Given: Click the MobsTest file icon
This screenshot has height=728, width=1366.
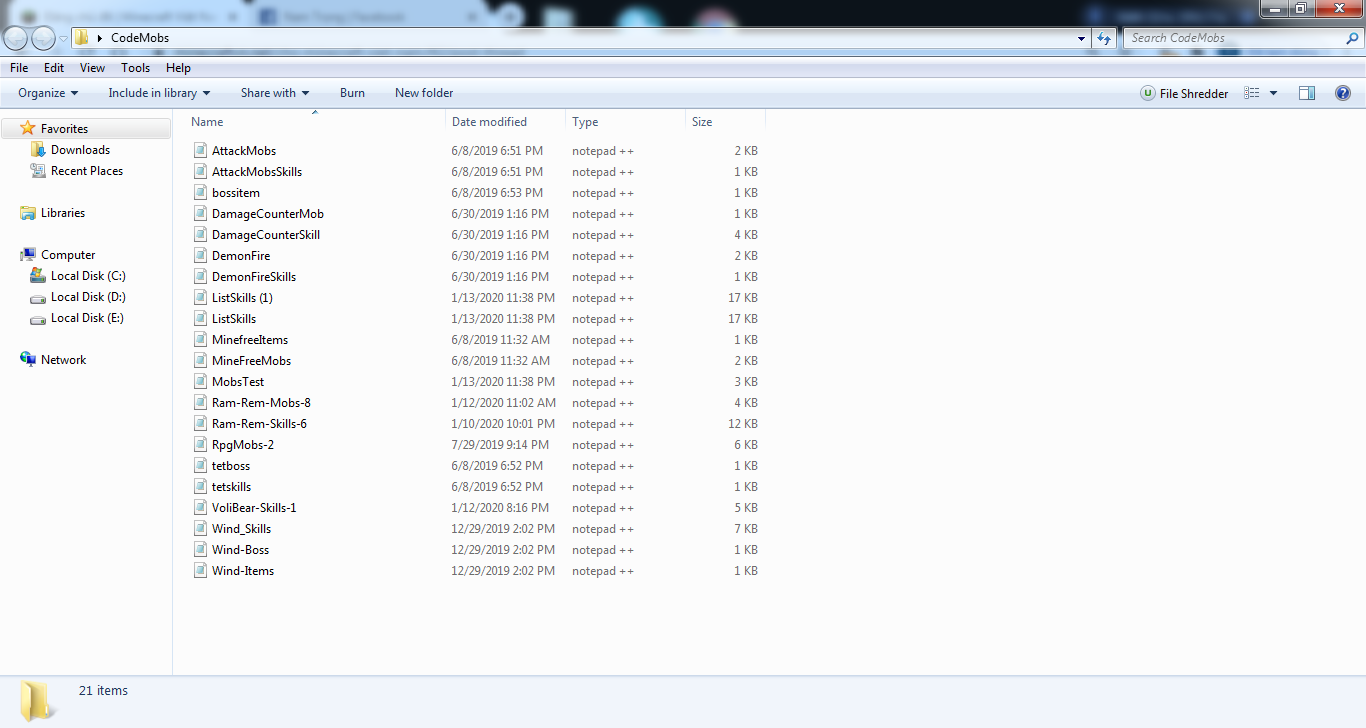Looking at the screenshot, I should [x=200, y=382].
